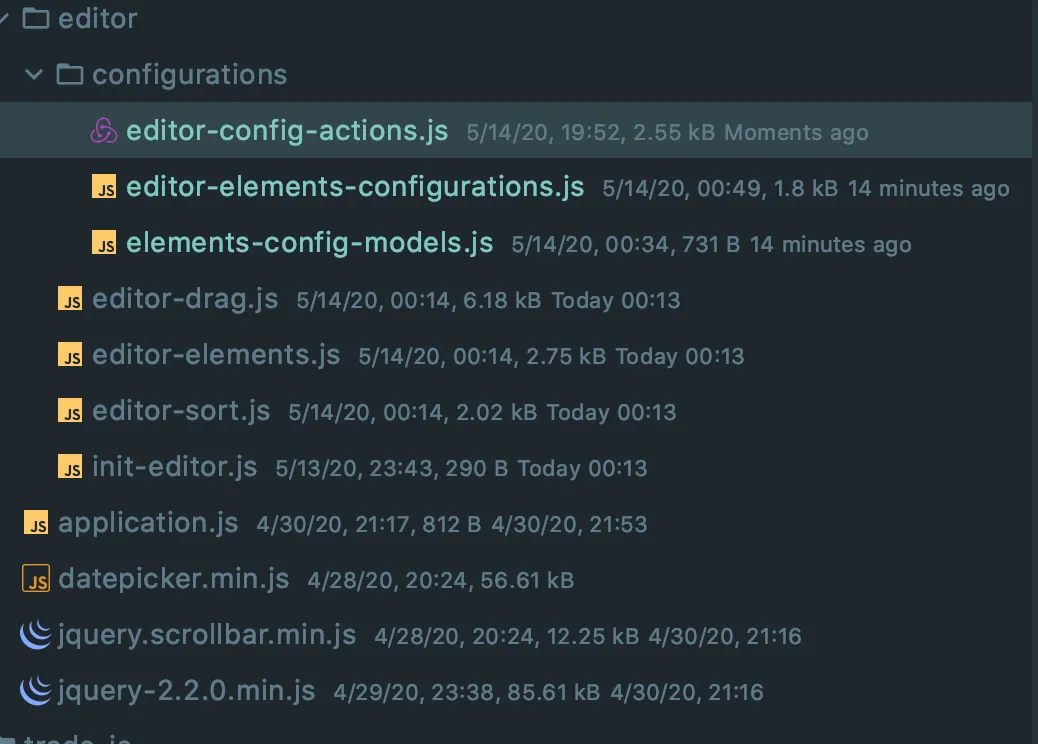Select the editor-config-actions.js file
This screenshot has width=1038, height=744.
coord(287,132)
